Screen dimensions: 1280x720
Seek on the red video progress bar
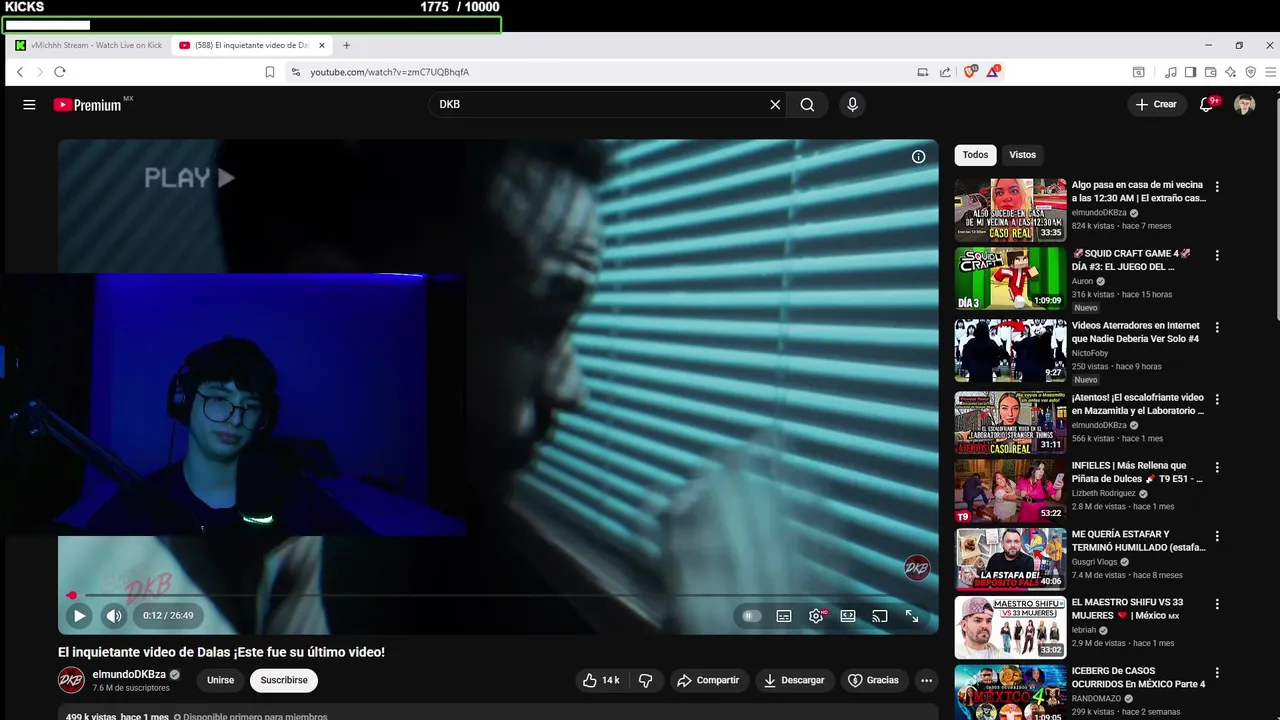click(498, 595)
